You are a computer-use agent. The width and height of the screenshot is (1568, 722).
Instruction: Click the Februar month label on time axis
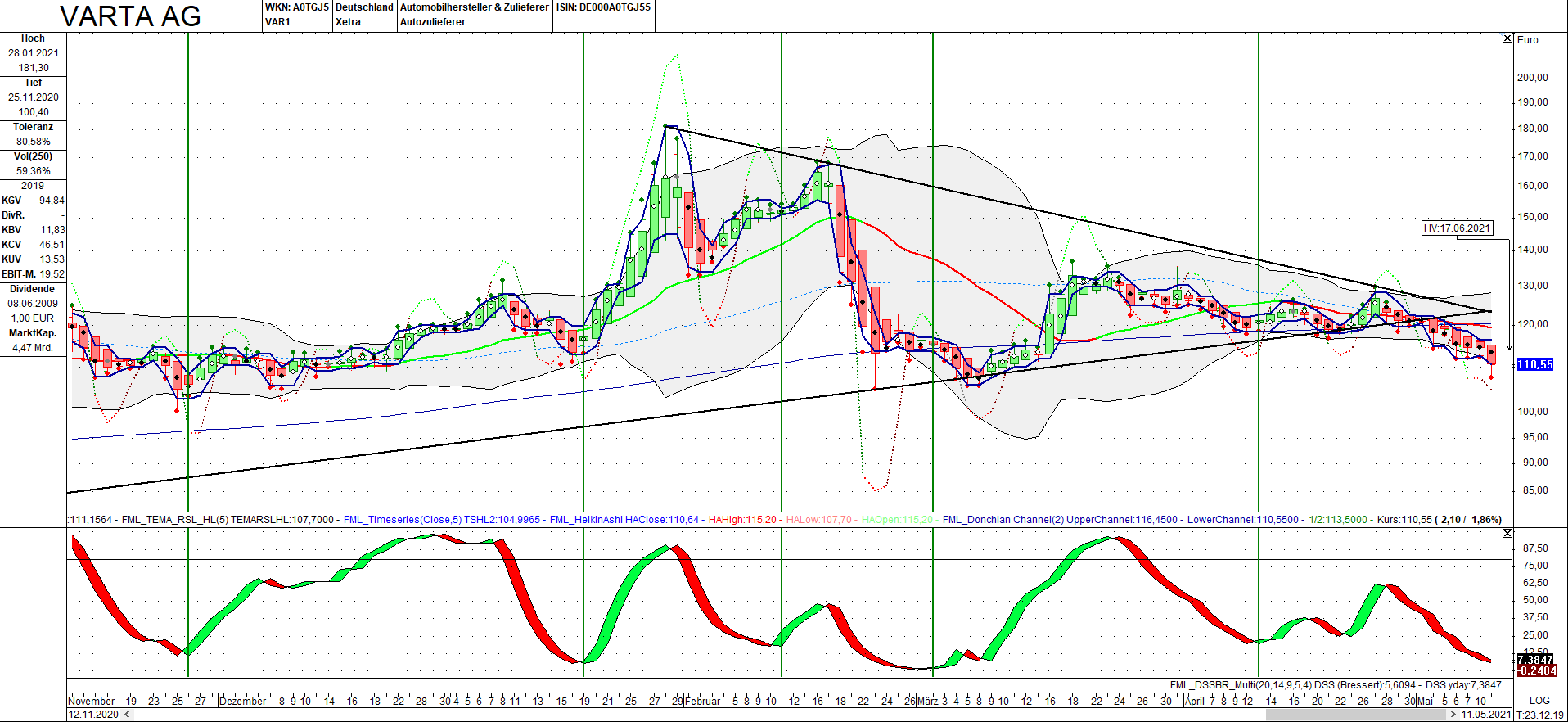(702, 701)
